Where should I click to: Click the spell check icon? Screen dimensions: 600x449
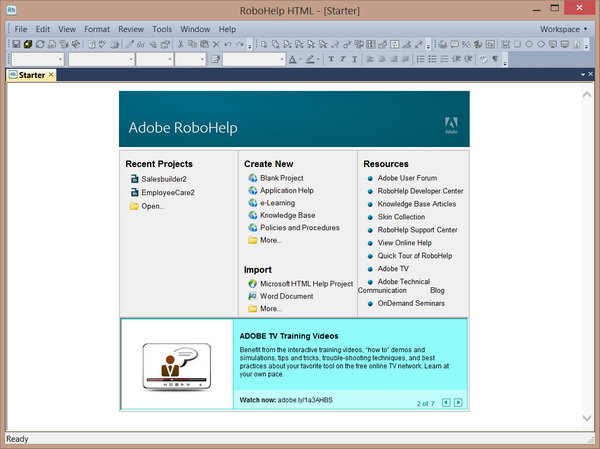click(x=102, y=44)
